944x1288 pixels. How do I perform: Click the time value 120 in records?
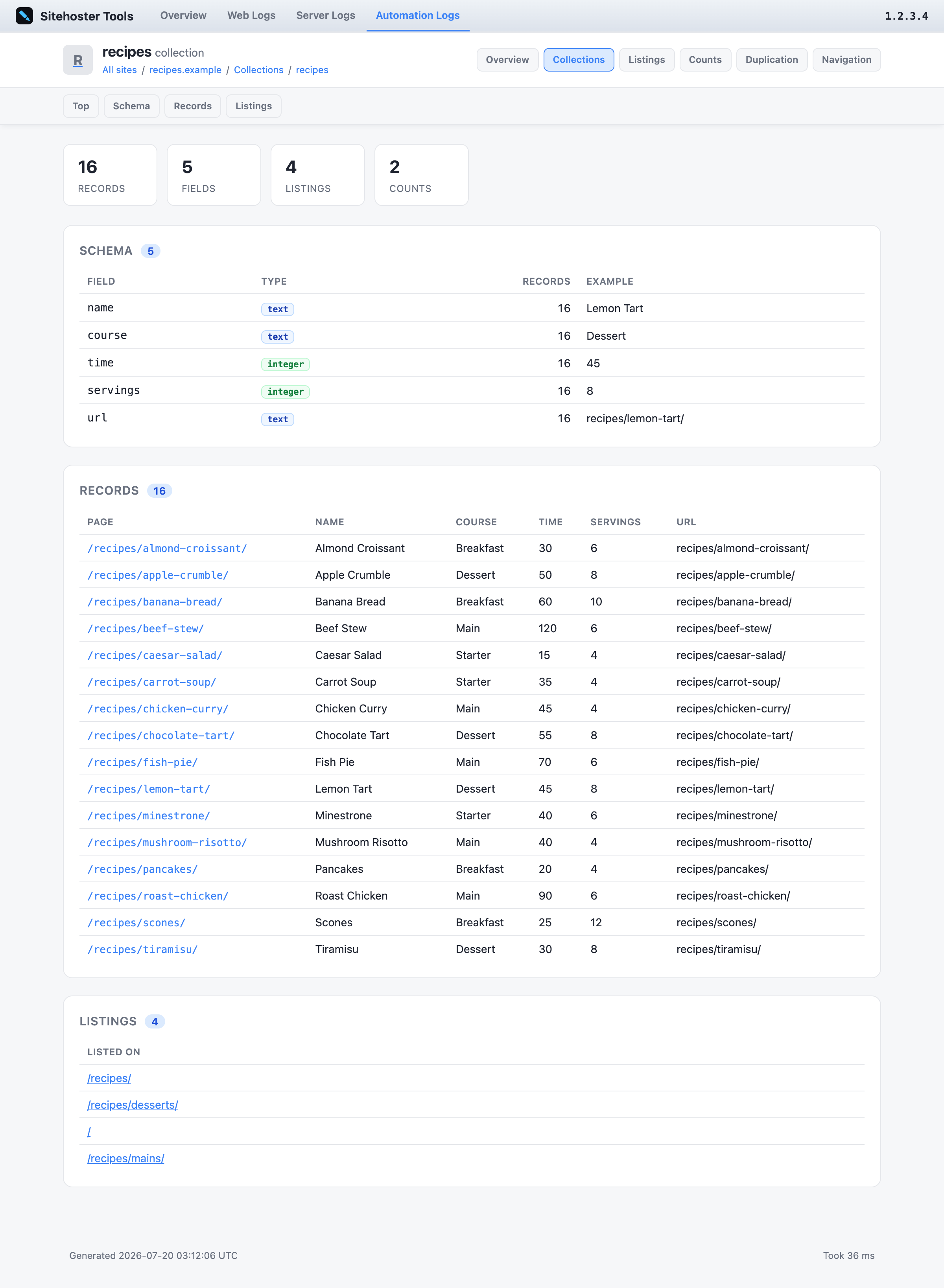547,628
